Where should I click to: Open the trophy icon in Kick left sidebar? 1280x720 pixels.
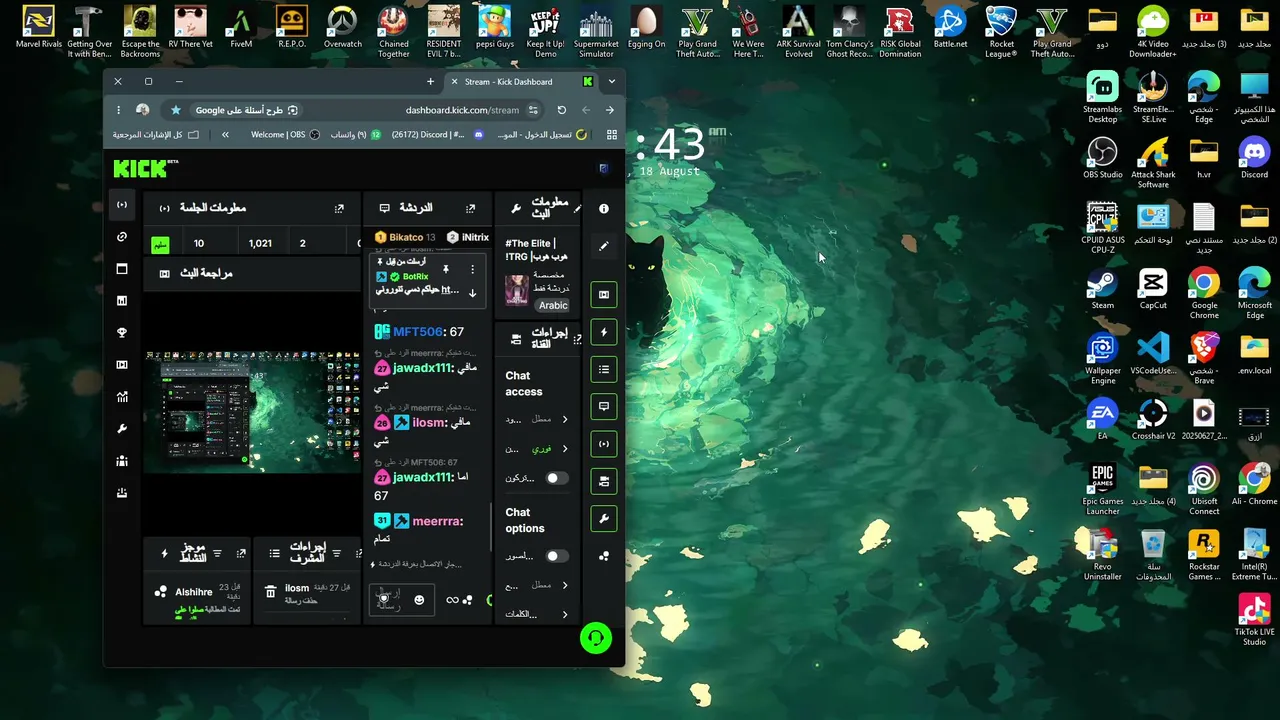pyautogui.click(x=122, y=333)
